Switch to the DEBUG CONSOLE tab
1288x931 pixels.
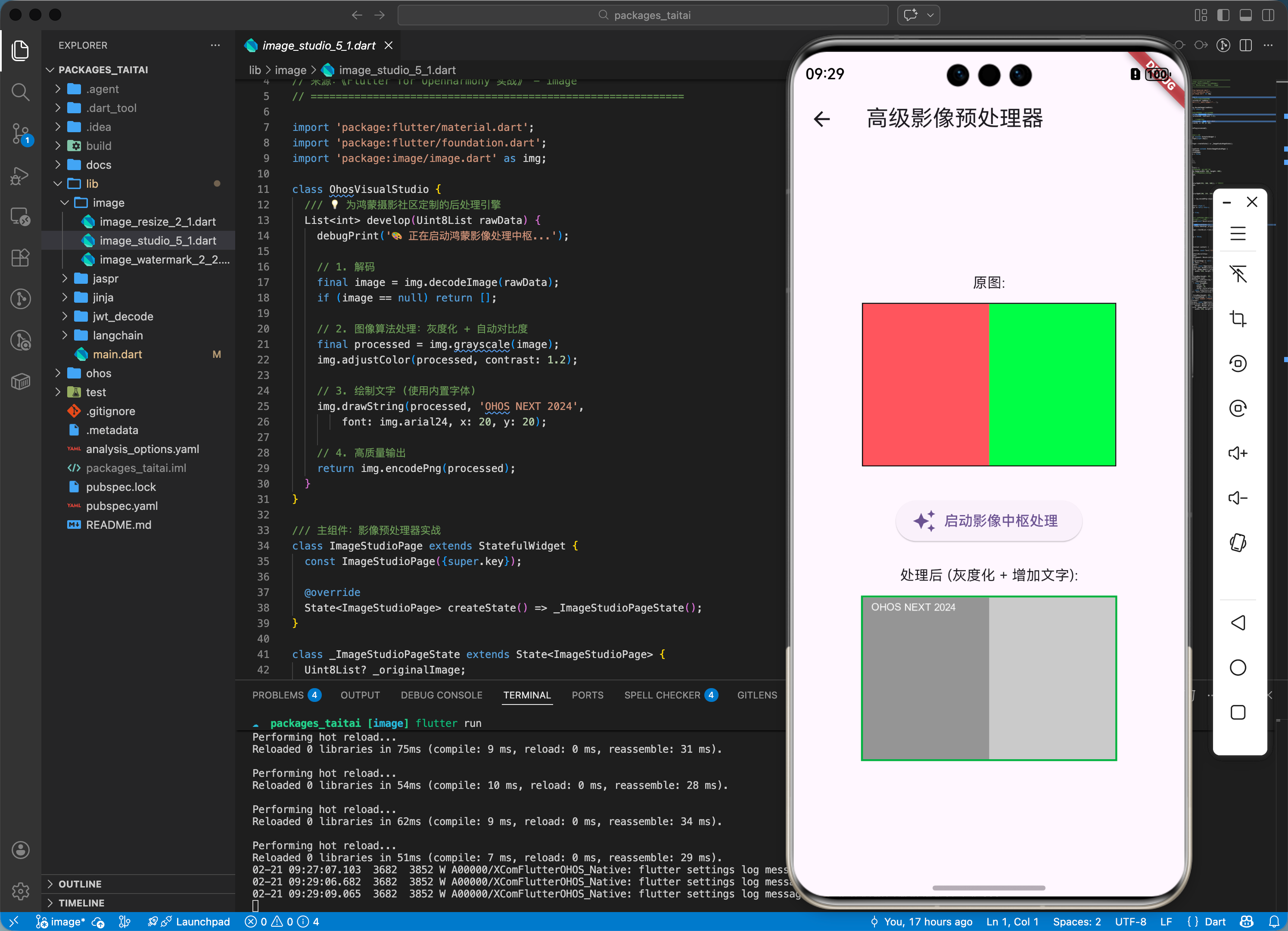[441, 695]
